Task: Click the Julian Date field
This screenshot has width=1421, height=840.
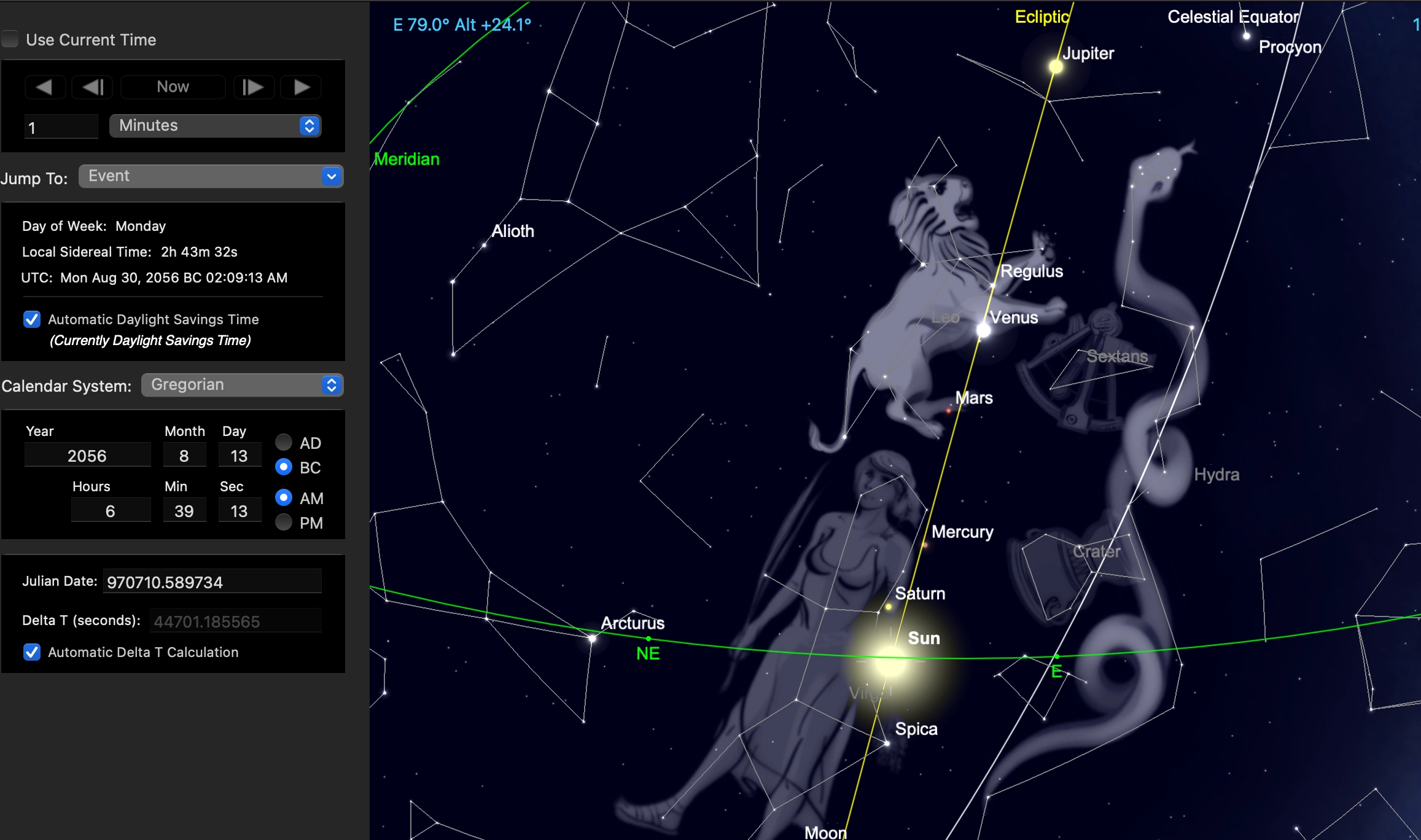Action: pos(212,581)
